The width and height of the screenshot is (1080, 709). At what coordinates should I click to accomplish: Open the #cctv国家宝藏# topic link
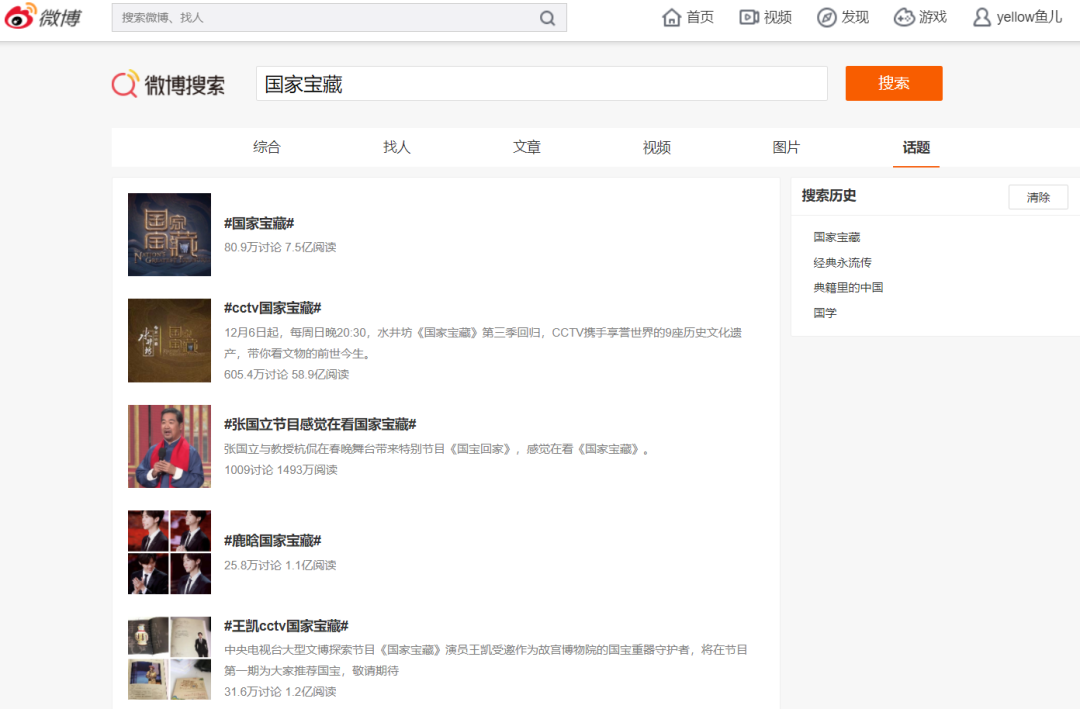coord(273,308)
